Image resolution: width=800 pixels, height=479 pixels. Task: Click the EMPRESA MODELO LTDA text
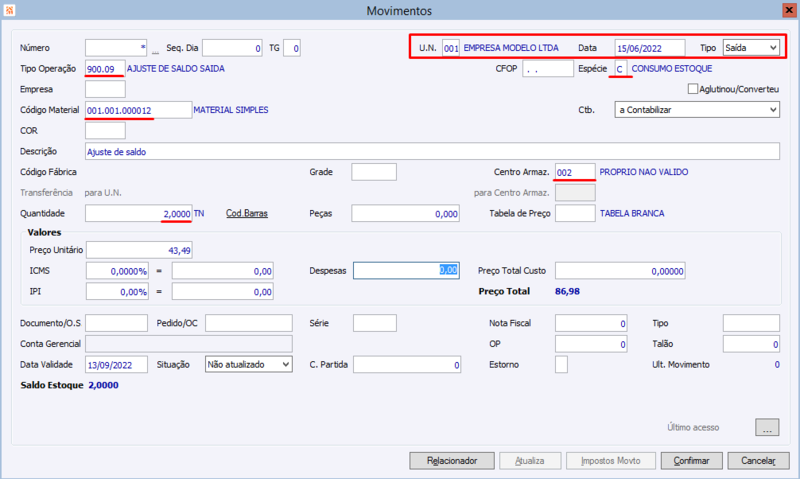pos(511,48)
